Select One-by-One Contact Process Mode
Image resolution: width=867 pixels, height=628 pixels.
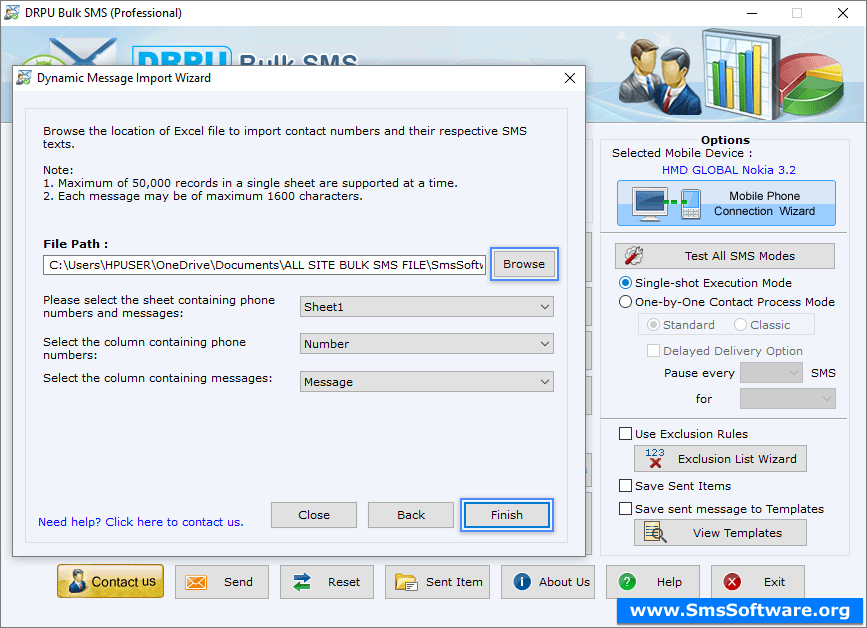[625, 302]
